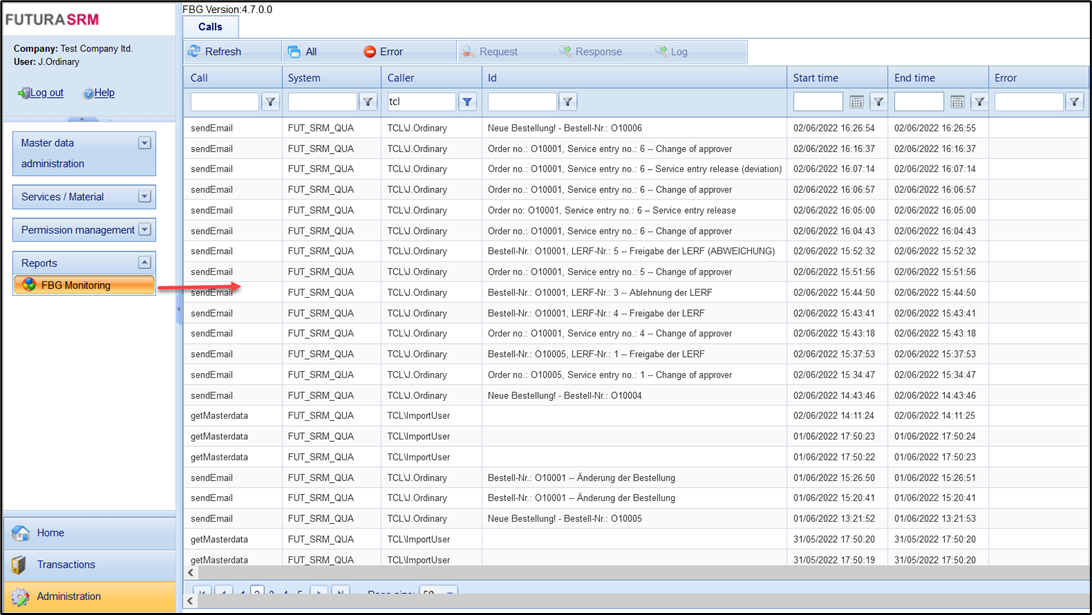Click the active Caller column filter icon
The image size is (1092, 615).
pos(467,102)
